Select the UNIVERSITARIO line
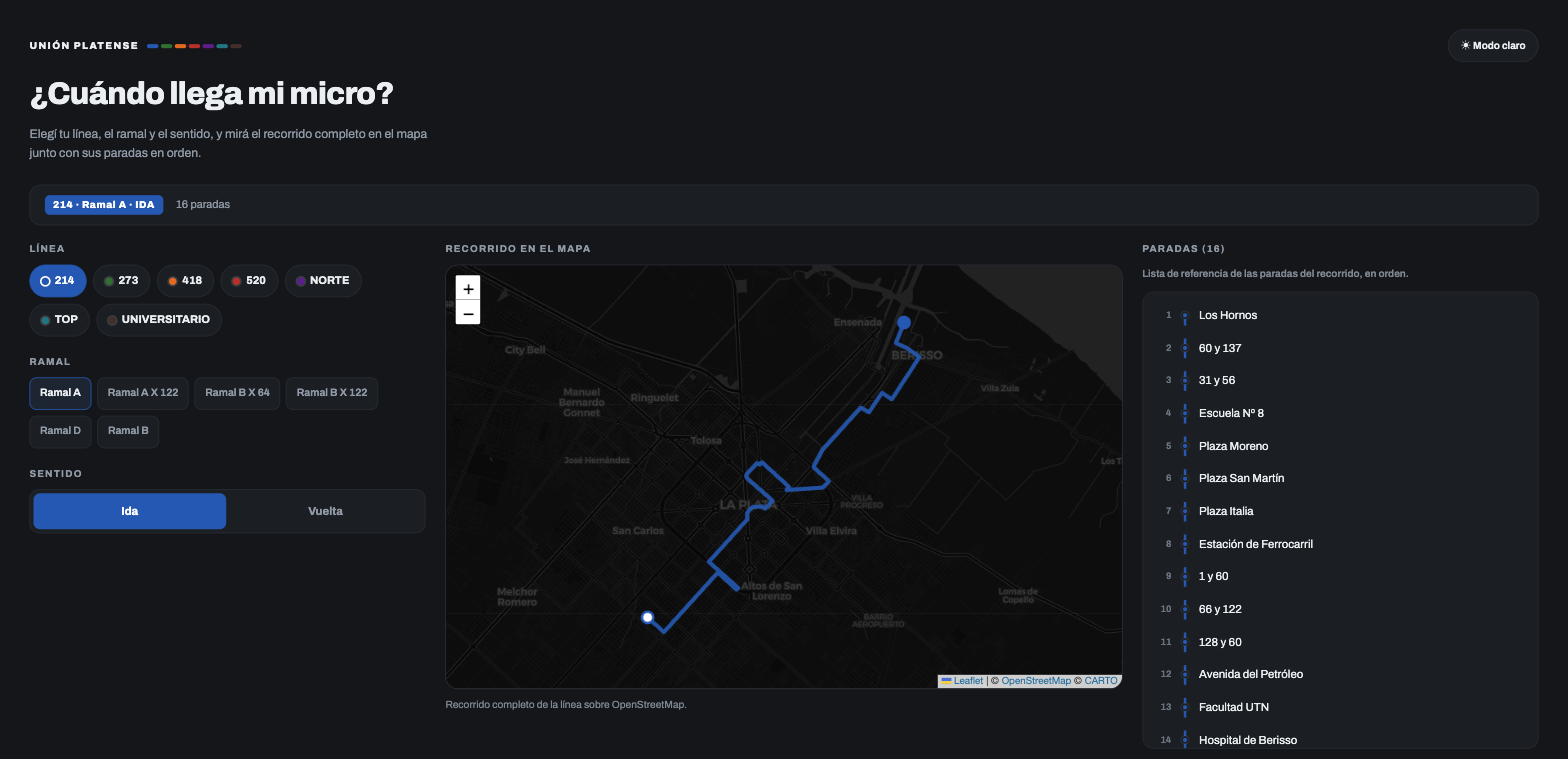 pyautogui.click(x=159, y=320)
